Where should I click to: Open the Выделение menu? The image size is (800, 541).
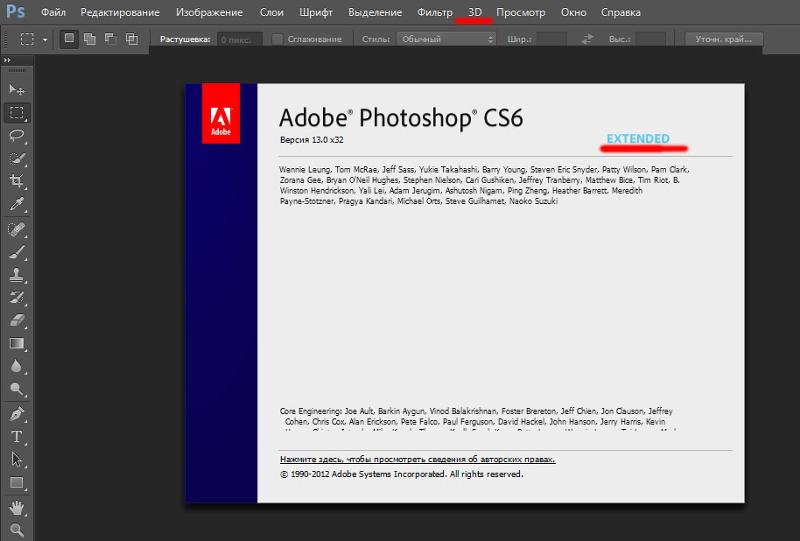375,12
